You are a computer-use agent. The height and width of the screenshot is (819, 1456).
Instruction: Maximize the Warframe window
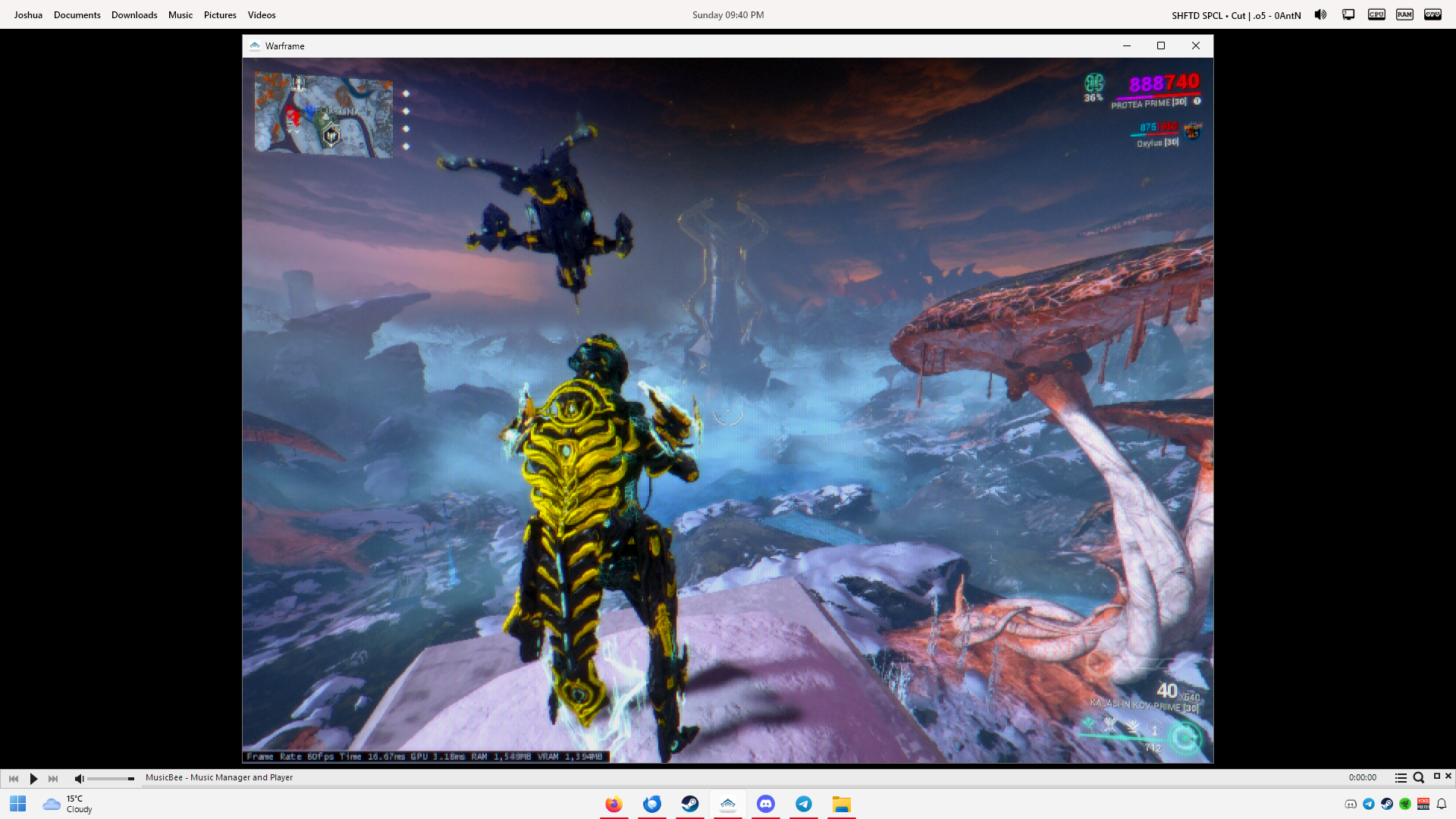pyautogui.click(x=1161, y=46)
